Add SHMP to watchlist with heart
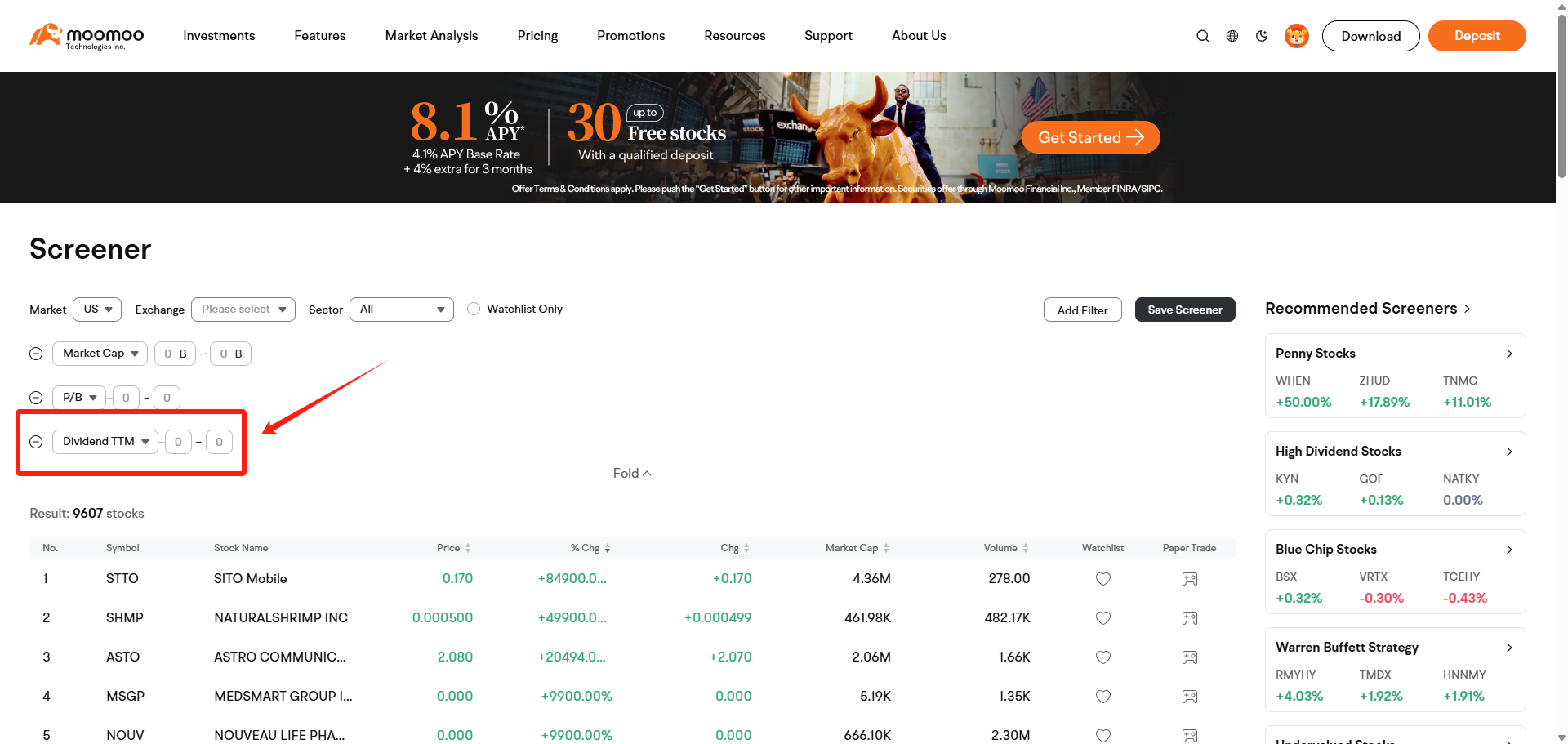The image size is (1568, 744). pos(1103,618)
